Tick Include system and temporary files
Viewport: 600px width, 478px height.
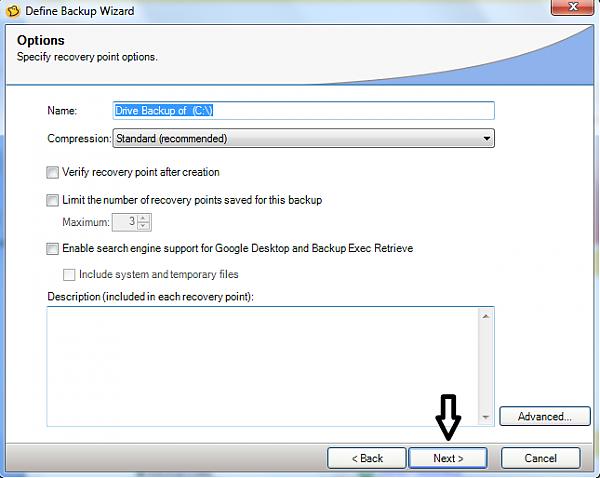[x=69, y=274]
